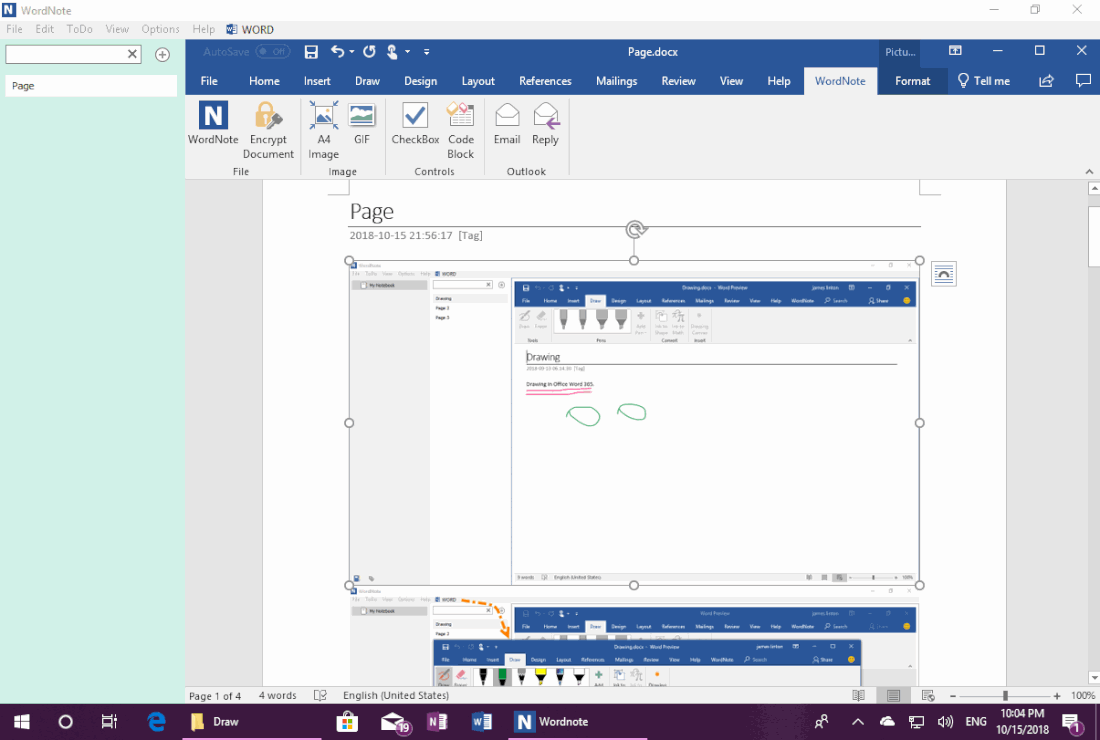1100x740 pixels.
Task: Click the zoom in plus button
Action: 1057,696
